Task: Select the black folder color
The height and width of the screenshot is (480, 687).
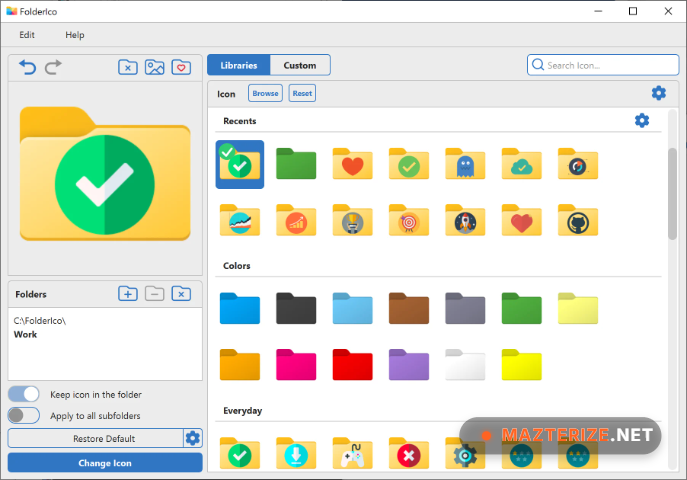Action: (296, 309)
